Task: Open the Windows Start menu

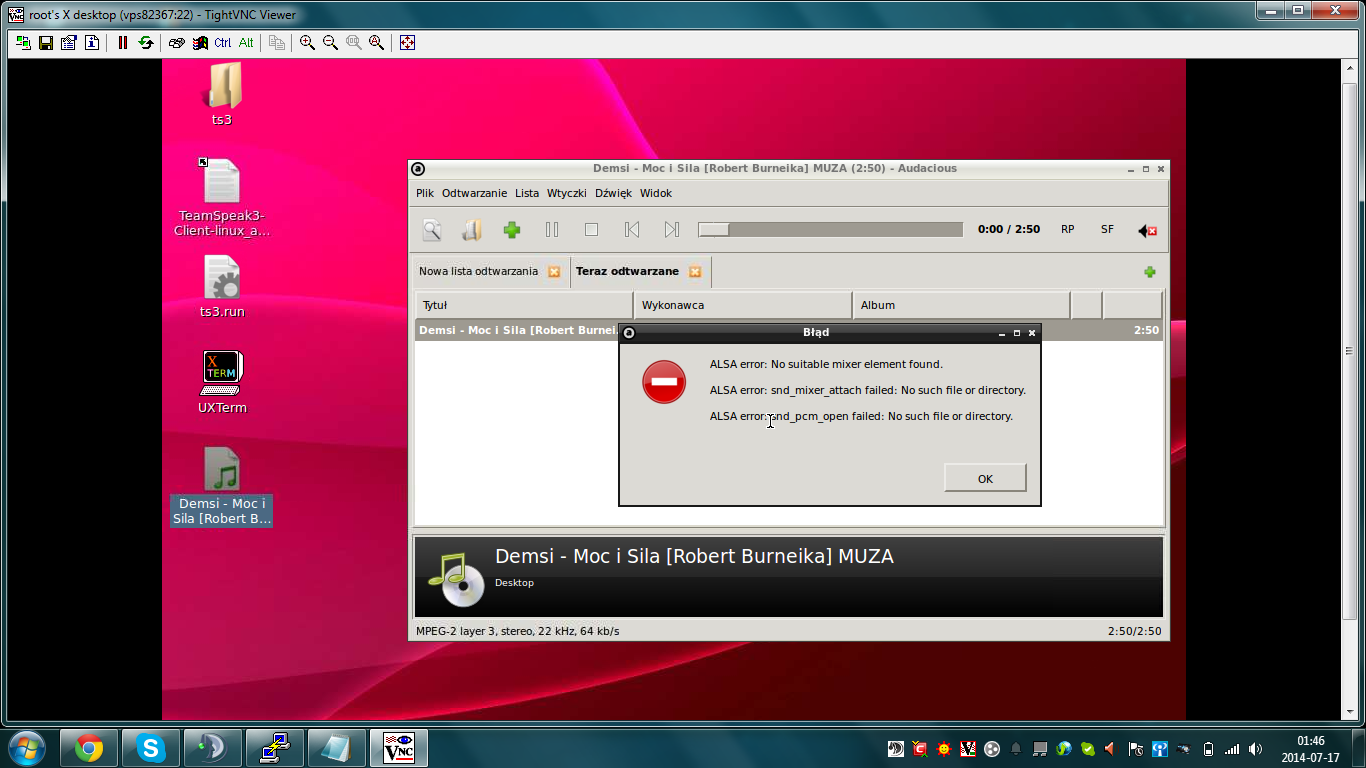Action: click(26, 747)
